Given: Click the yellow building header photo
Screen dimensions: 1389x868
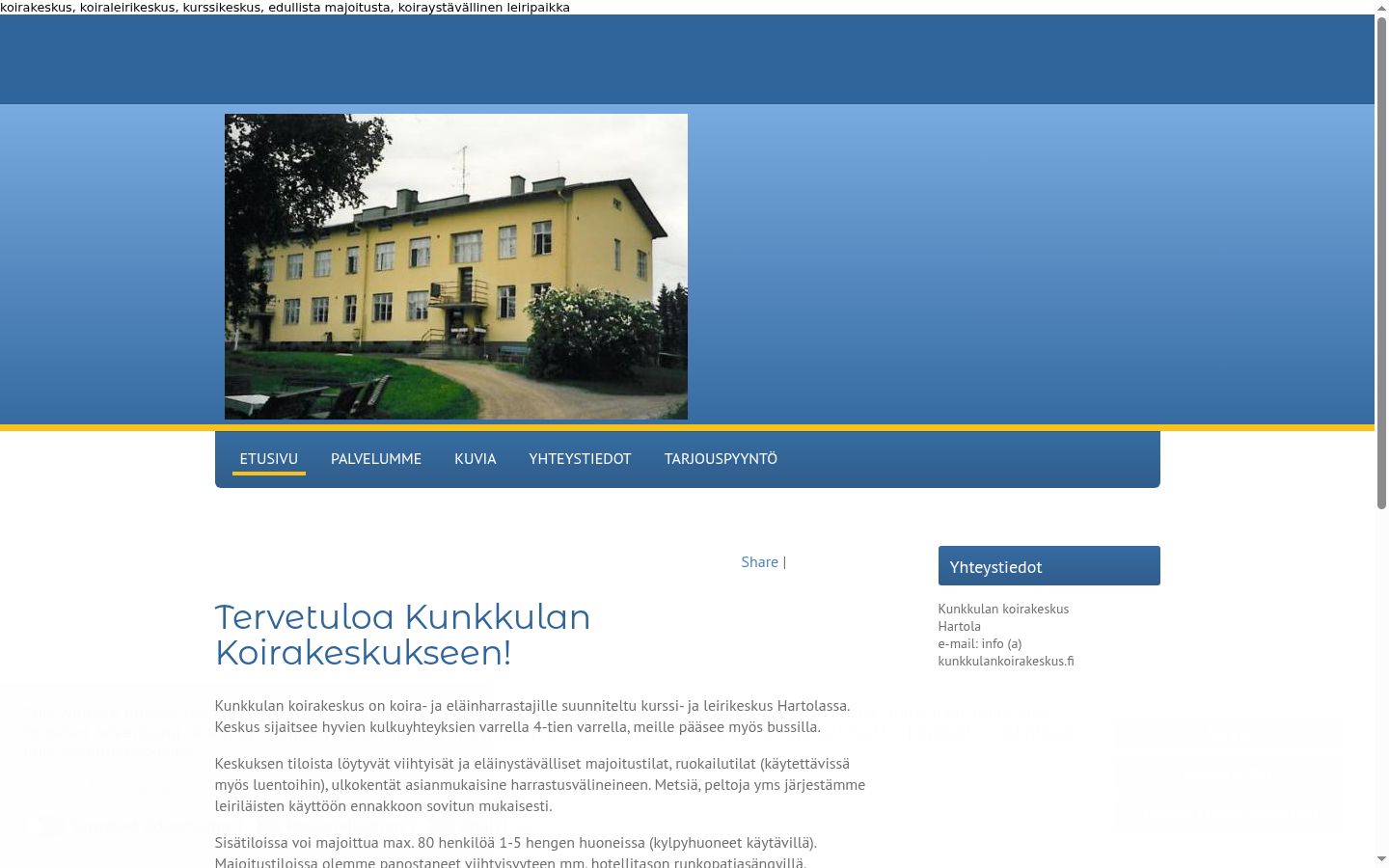Looking at the screenshot, I should (x=456, y=266).
